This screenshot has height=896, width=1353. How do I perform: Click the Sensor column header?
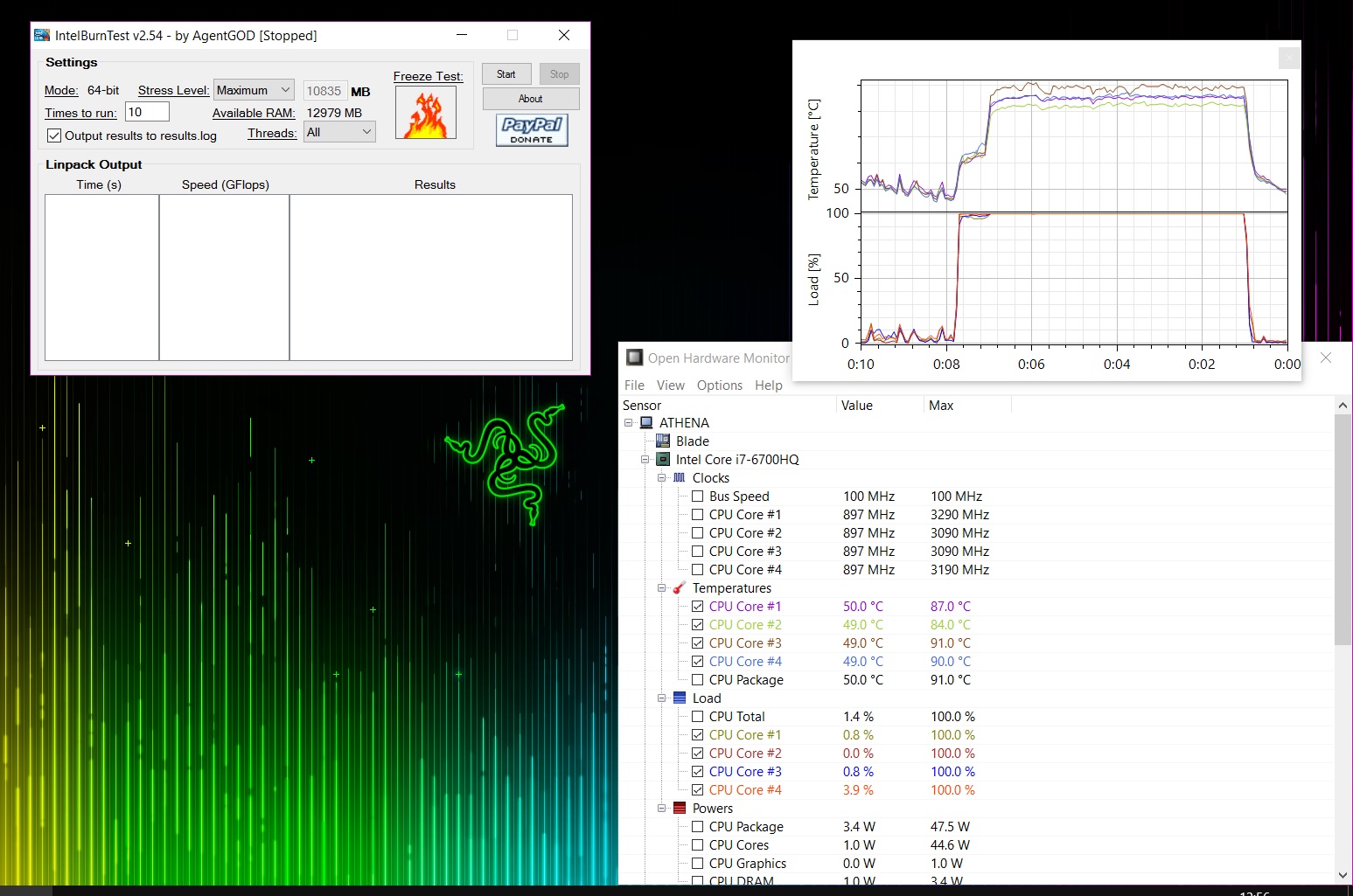click(x=728, y=406)
